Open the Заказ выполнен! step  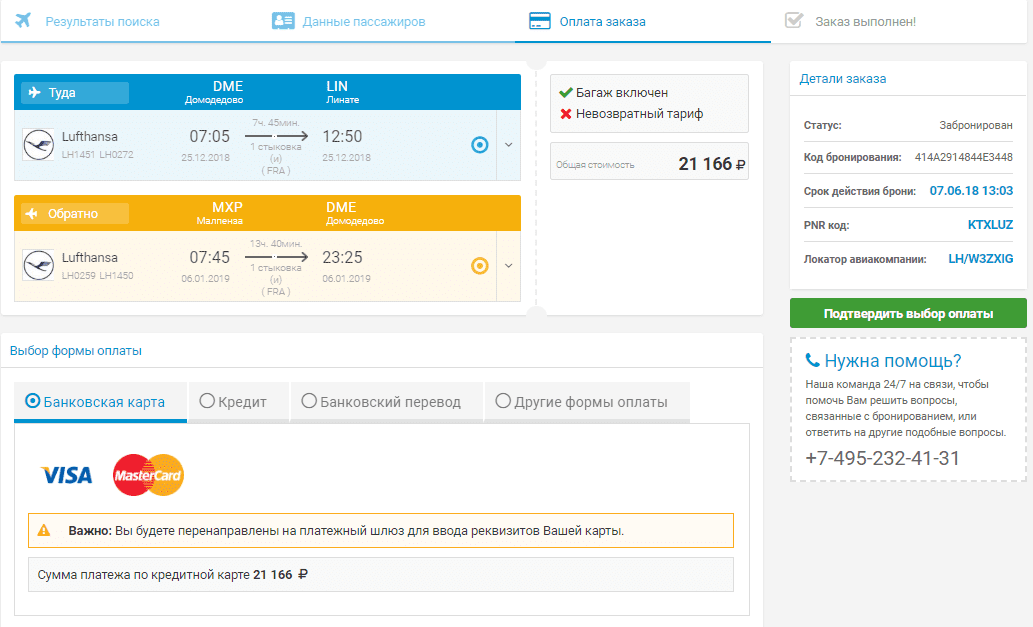(865, 22)
